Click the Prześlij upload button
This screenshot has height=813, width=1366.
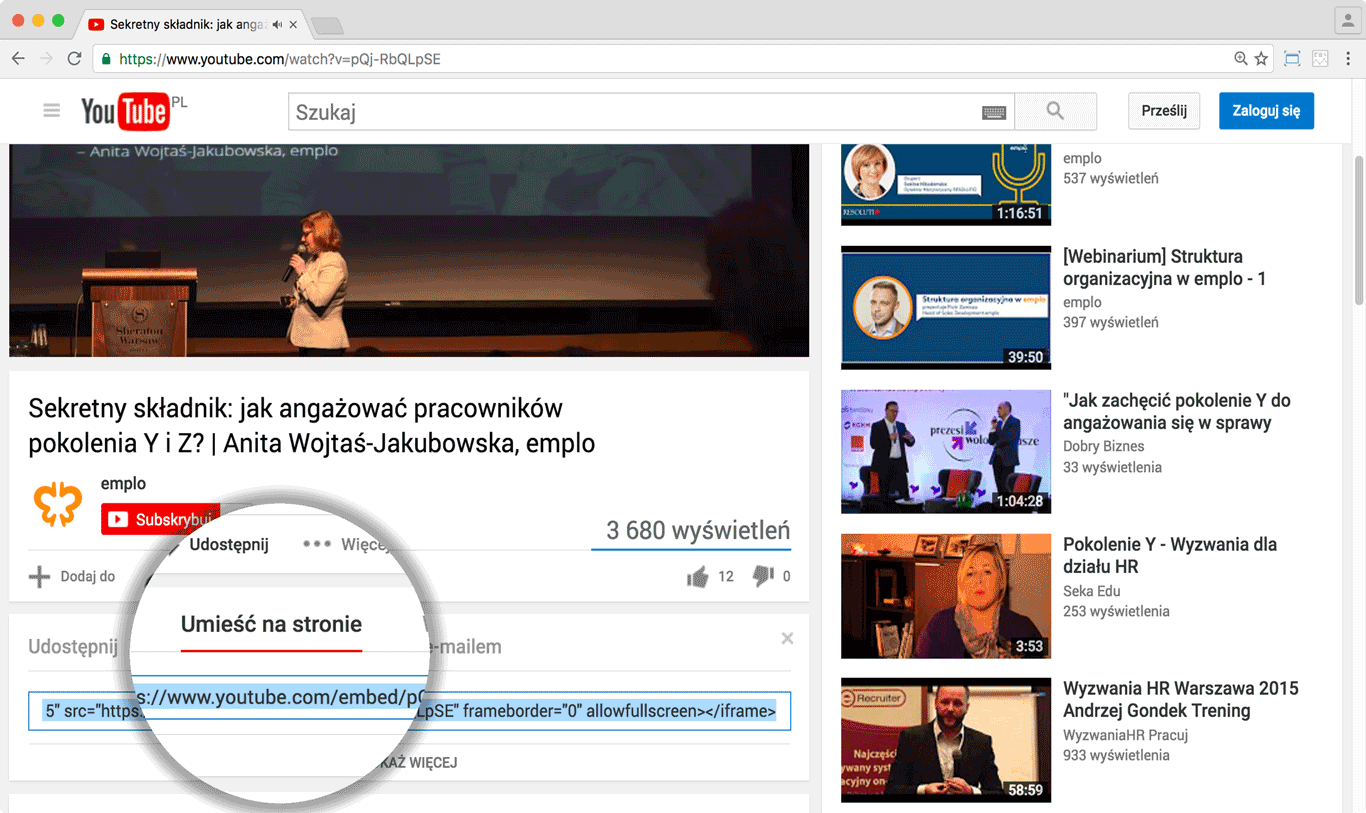1164,111
